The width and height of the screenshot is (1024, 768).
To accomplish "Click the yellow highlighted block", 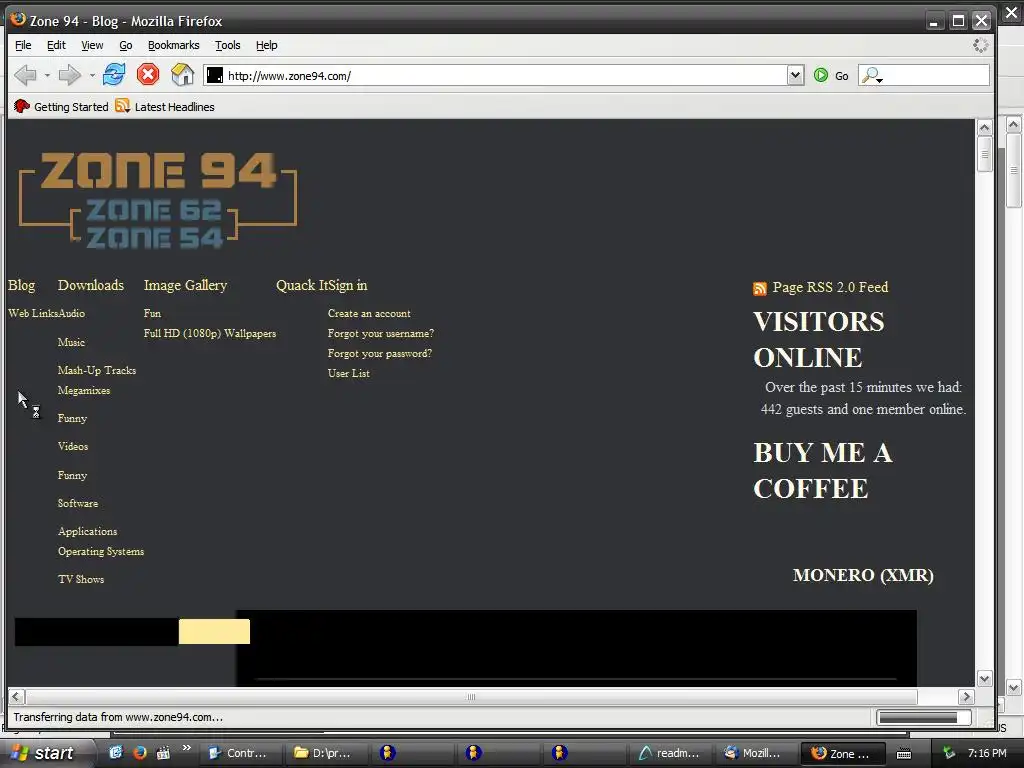I will pyautogui.click(x=214, y=632).
